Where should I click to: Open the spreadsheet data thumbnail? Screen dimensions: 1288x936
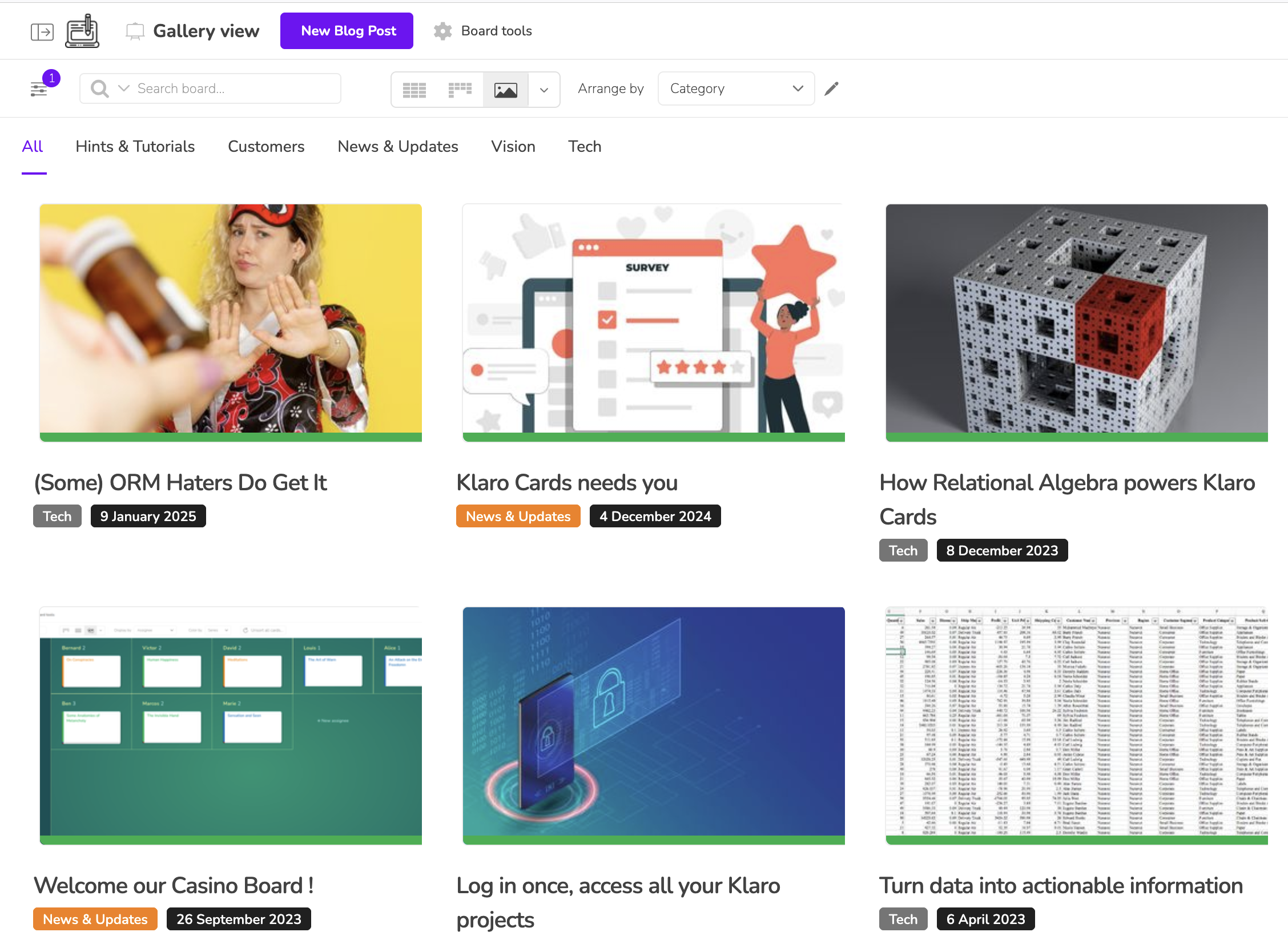coord(1077,725)
